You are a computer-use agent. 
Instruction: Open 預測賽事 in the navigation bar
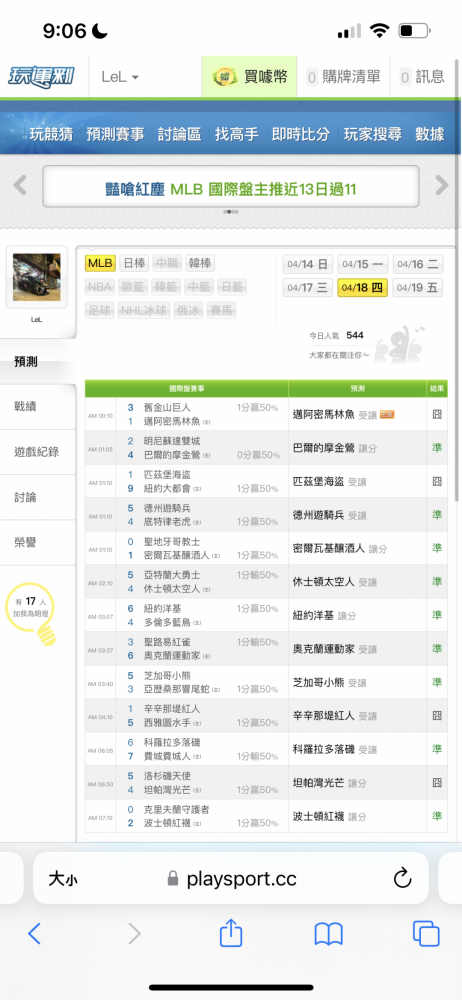(116, 134)
